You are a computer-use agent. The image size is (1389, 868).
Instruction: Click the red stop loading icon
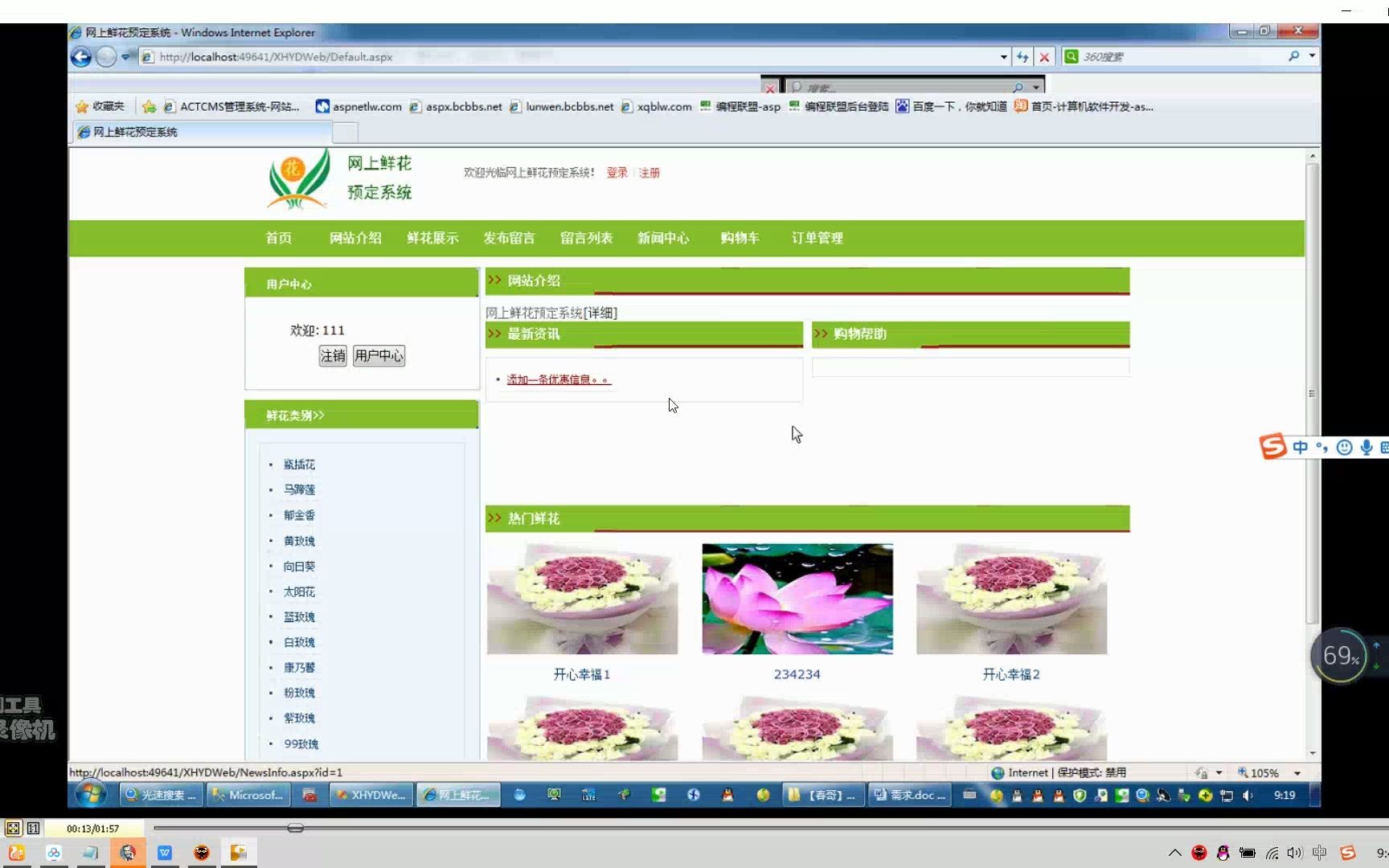tap(1044, 57)
